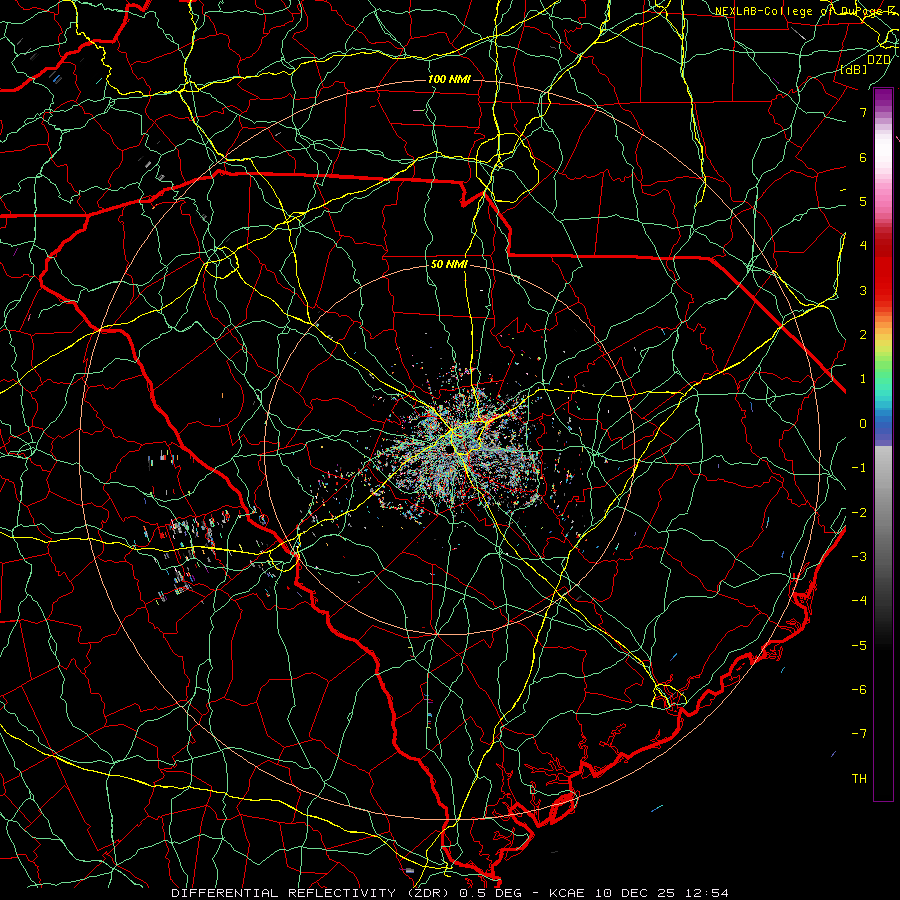900x900 pixels.
Task: Click the KCAE 10 DEC 25 12:54 timestamp
Action: point(639,893)
